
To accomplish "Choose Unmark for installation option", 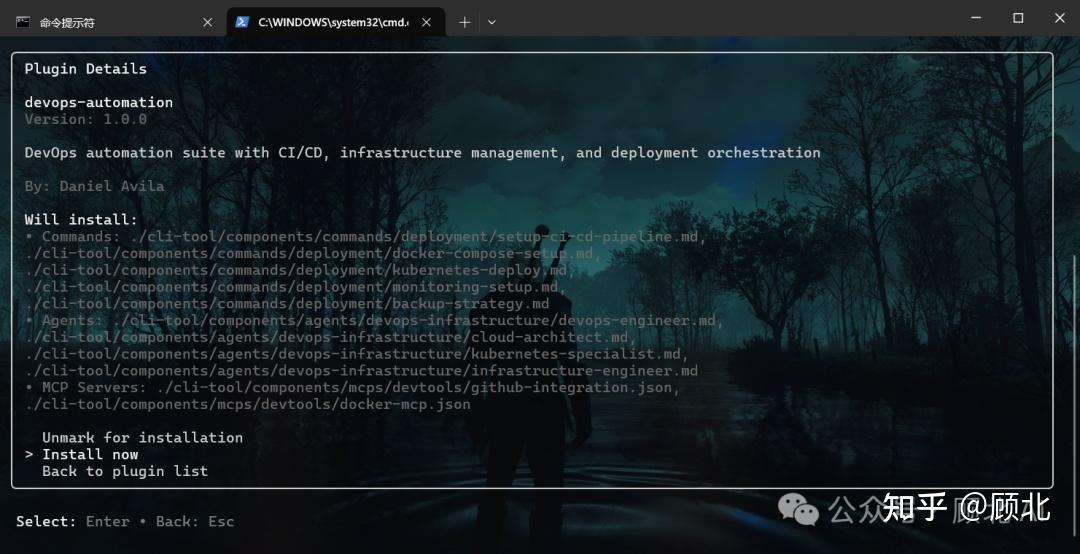I will [x=142, y=438].
